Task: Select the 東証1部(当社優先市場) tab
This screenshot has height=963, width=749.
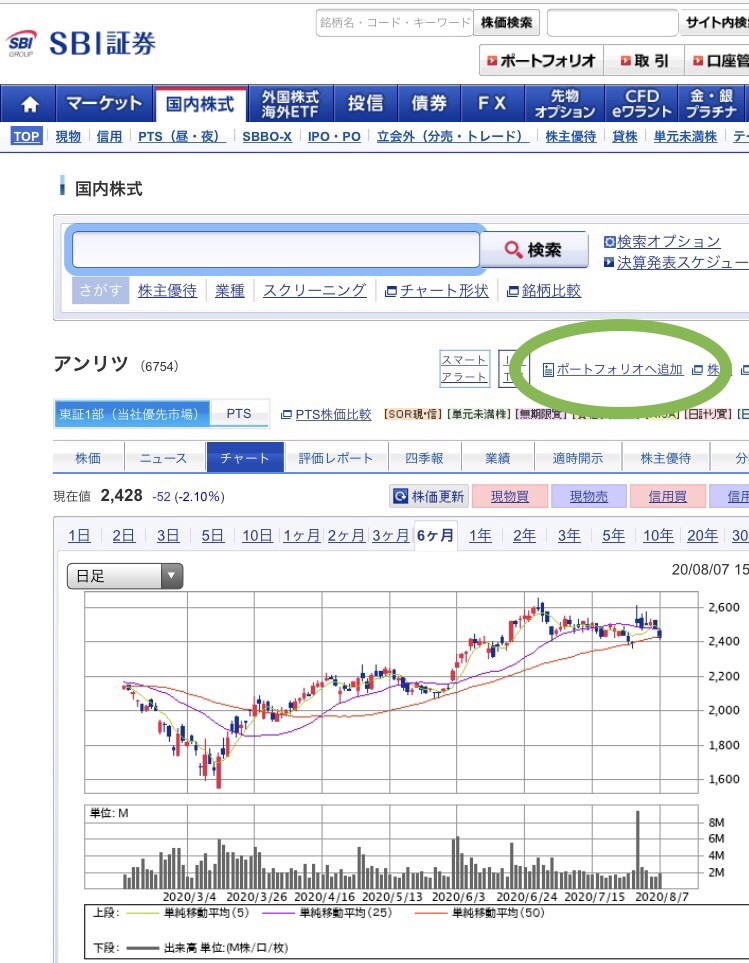Action: (x=131, y=414)
